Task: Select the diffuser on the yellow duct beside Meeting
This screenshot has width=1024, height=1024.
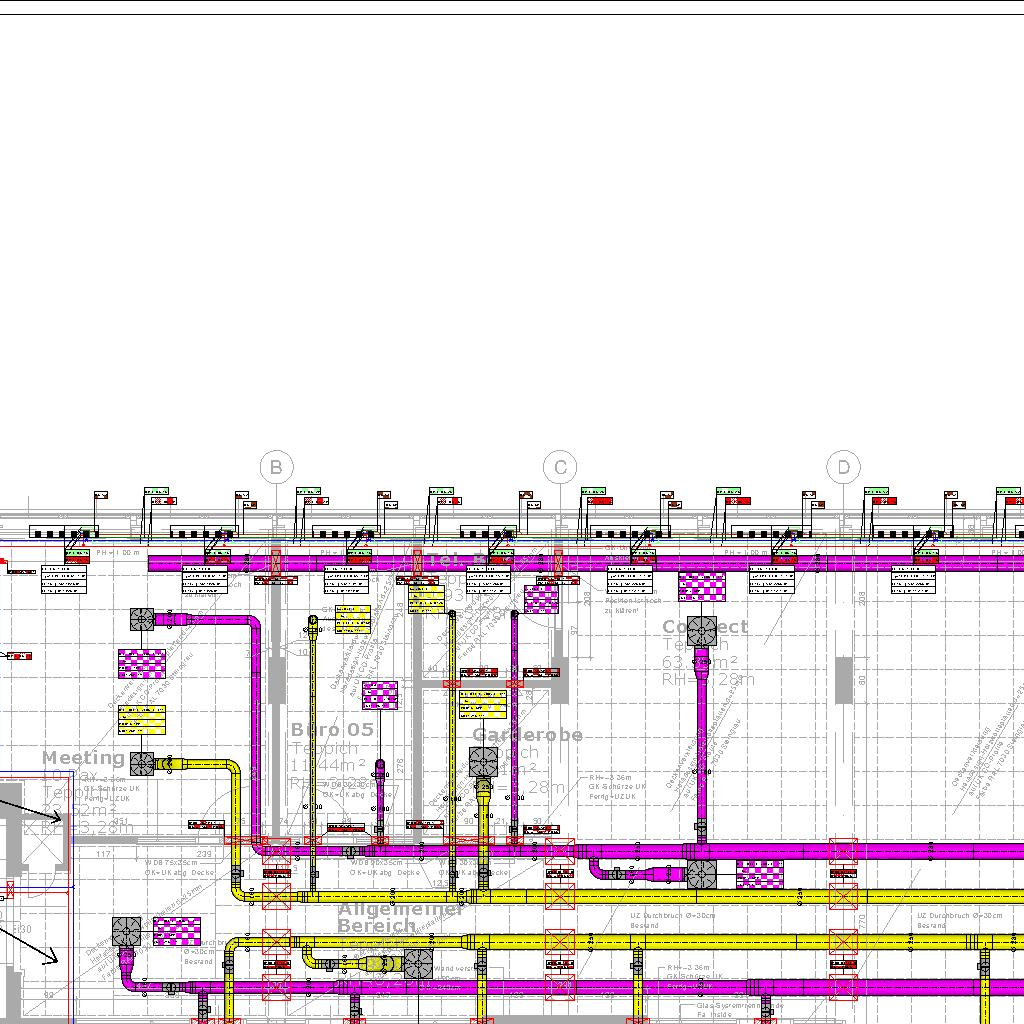Action: pos(142,764)
